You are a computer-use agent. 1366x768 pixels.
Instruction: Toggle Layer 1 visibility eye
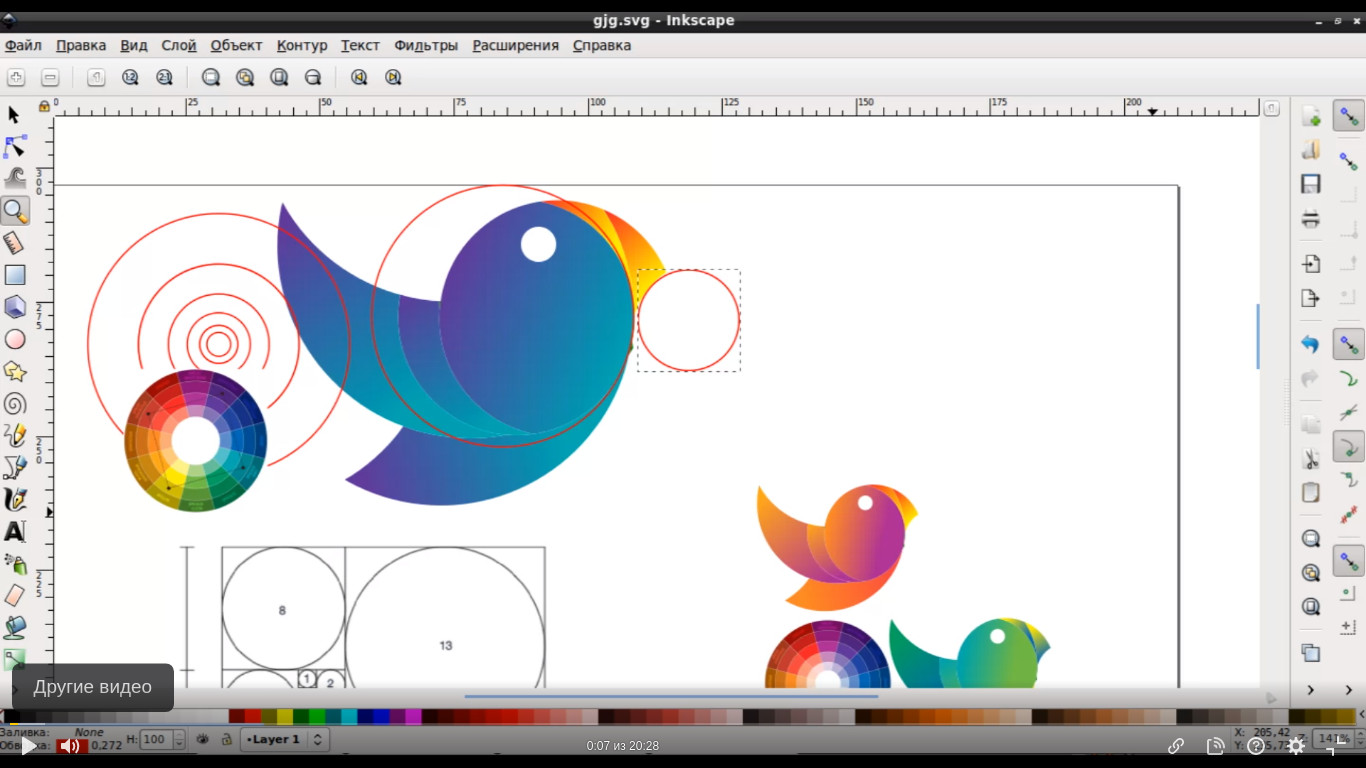(203, 740)
